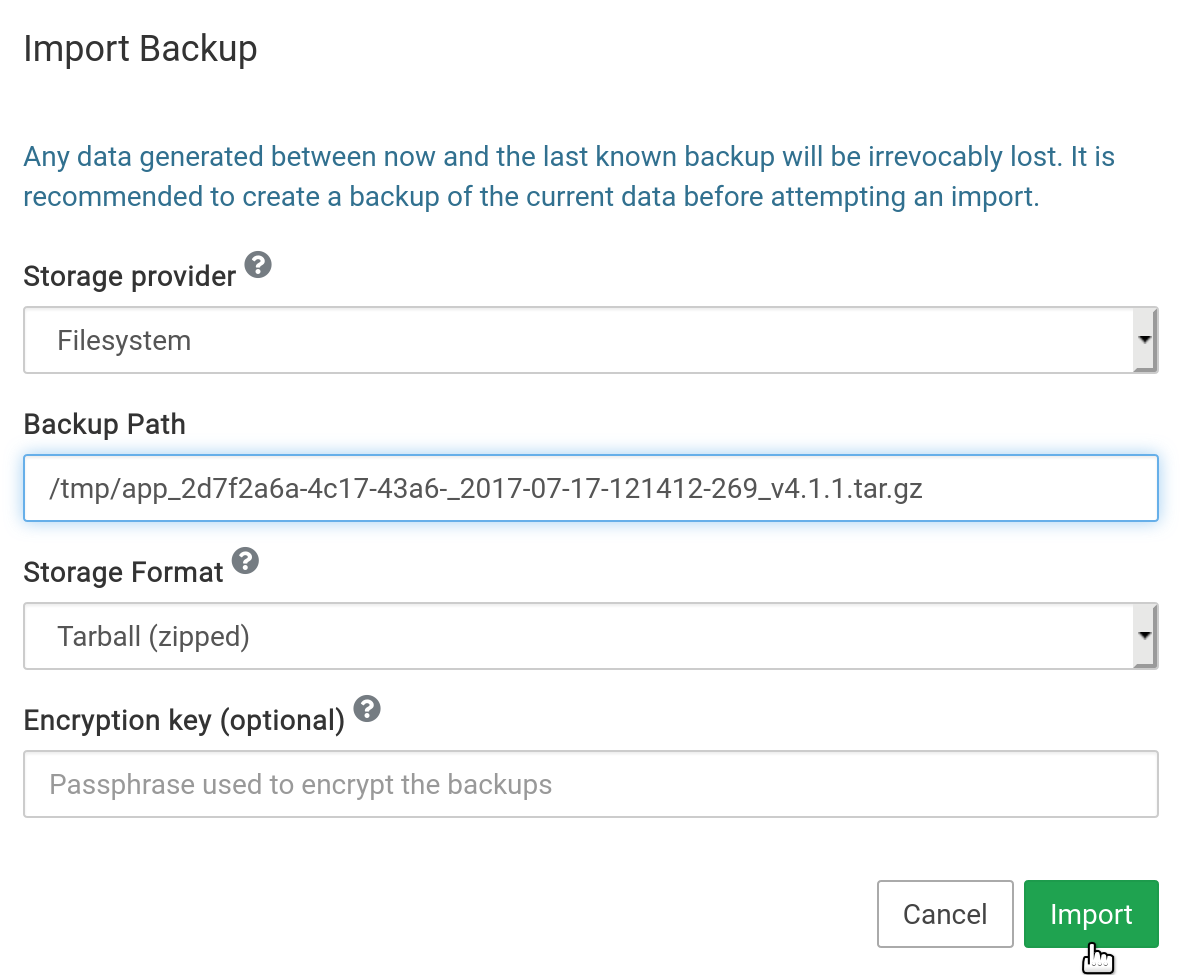Click the passphrase placeholder text
This screenshot has width=1183, height=975.
[300, 784]
